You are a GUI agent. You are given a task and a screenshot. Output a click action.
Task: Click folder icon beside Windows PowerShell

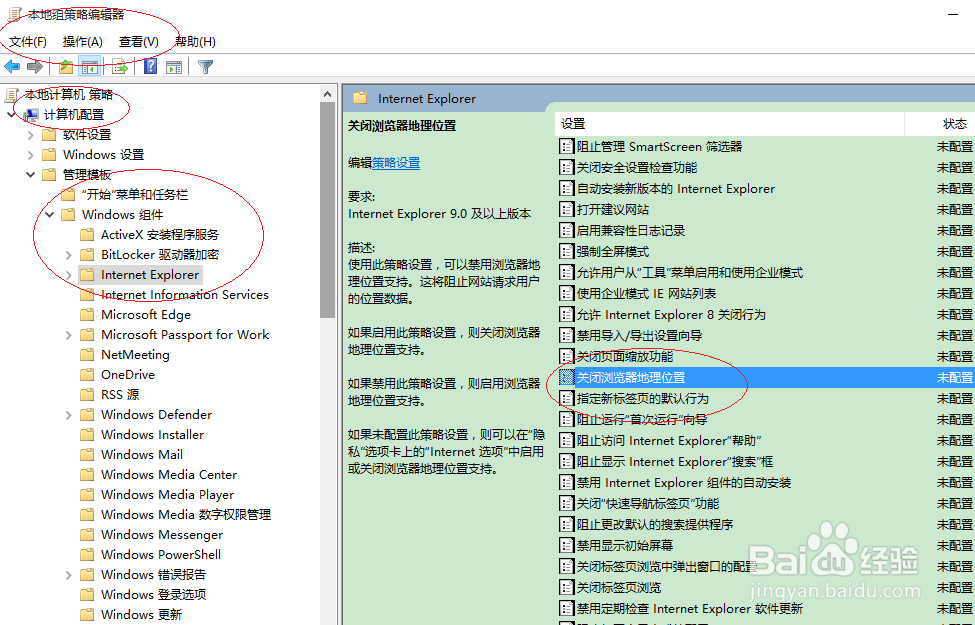[87, 555]
